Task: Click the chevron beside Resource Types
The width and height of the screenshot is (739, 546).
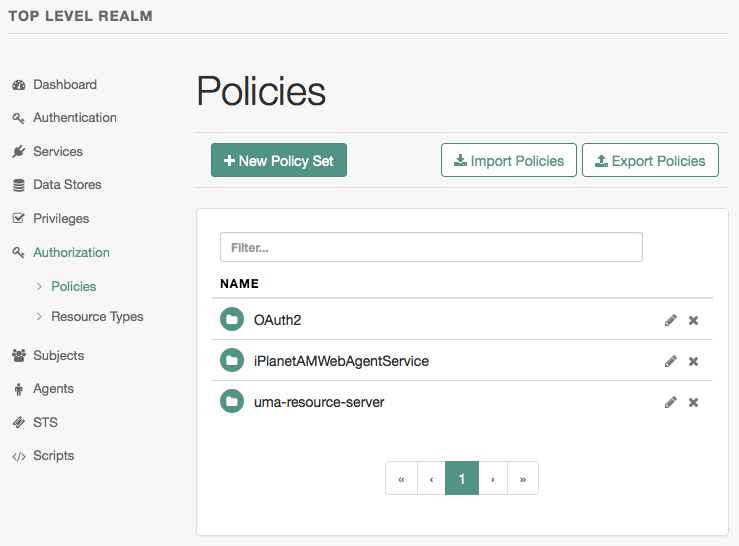Action: coord(39,317)
